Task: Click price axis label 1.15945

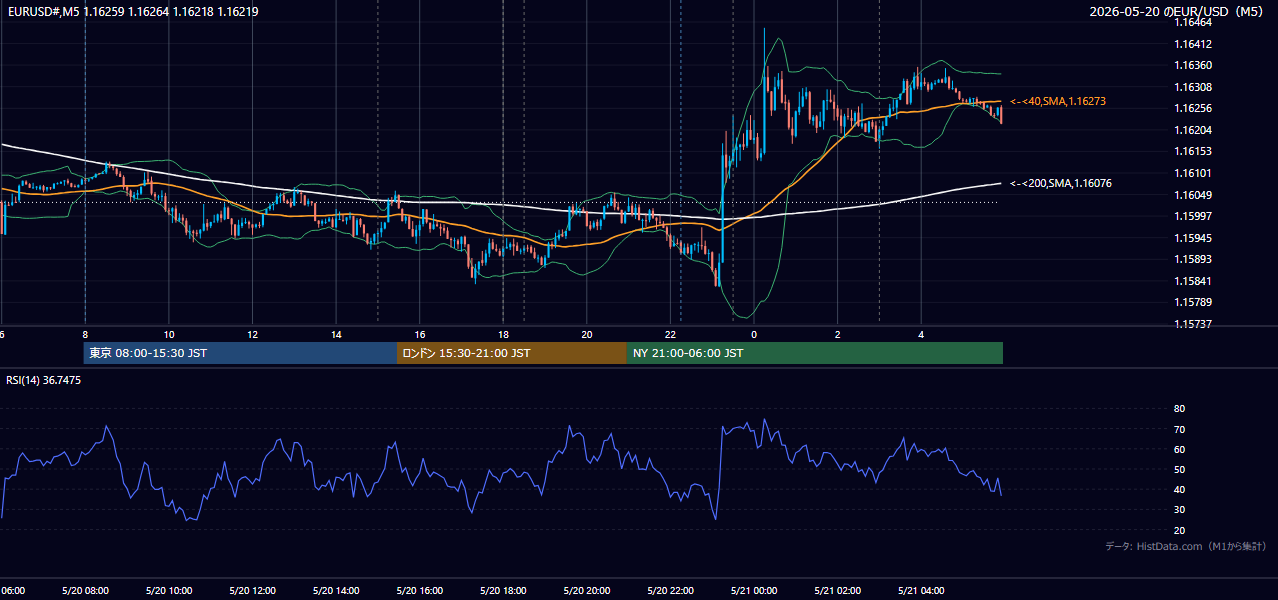Action: click(1193, 238)
